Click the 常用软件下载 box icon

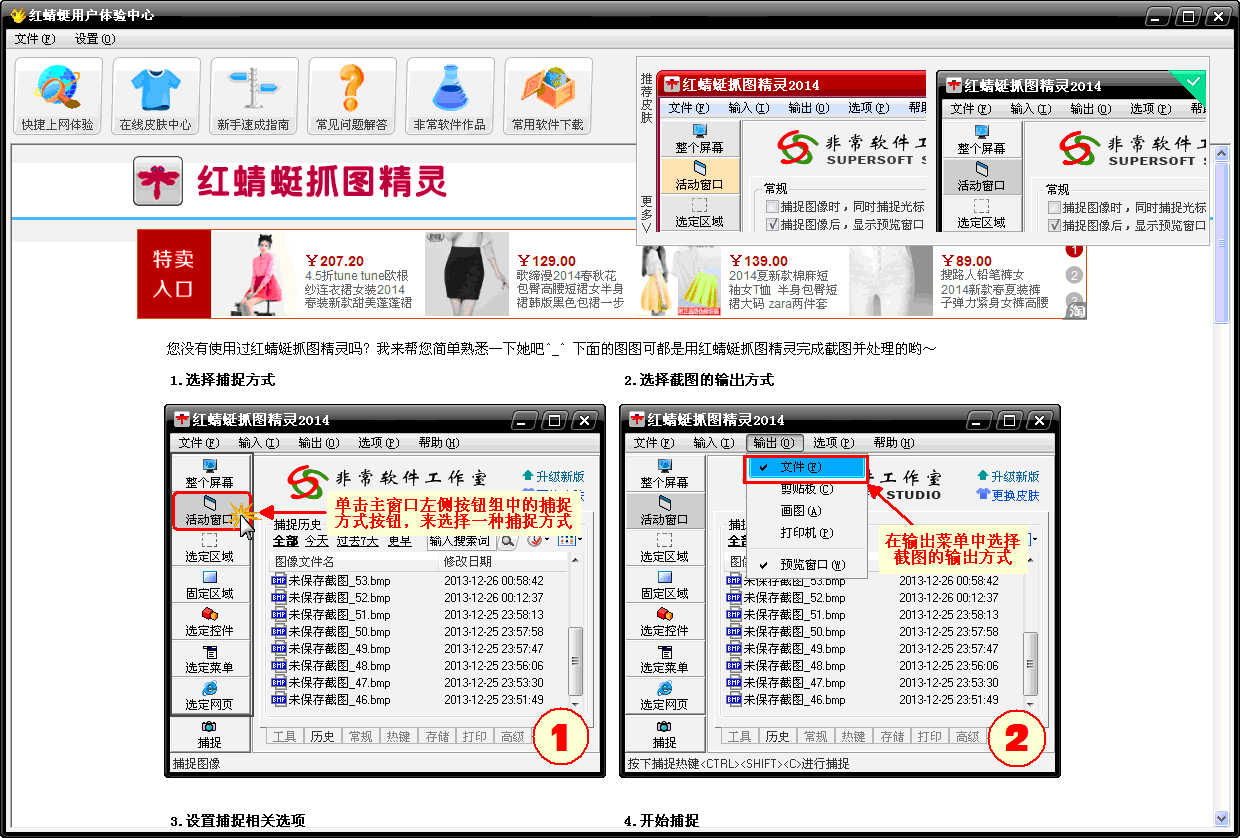548,95
